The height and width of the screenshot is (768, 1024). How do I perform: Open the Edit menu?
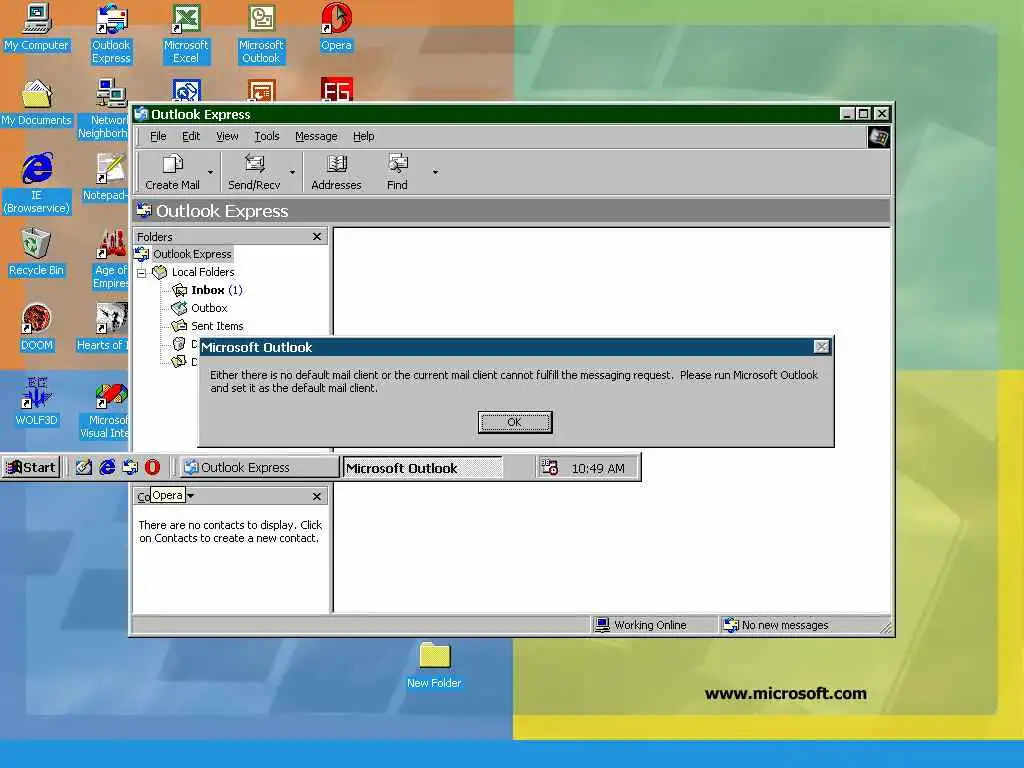191,136
